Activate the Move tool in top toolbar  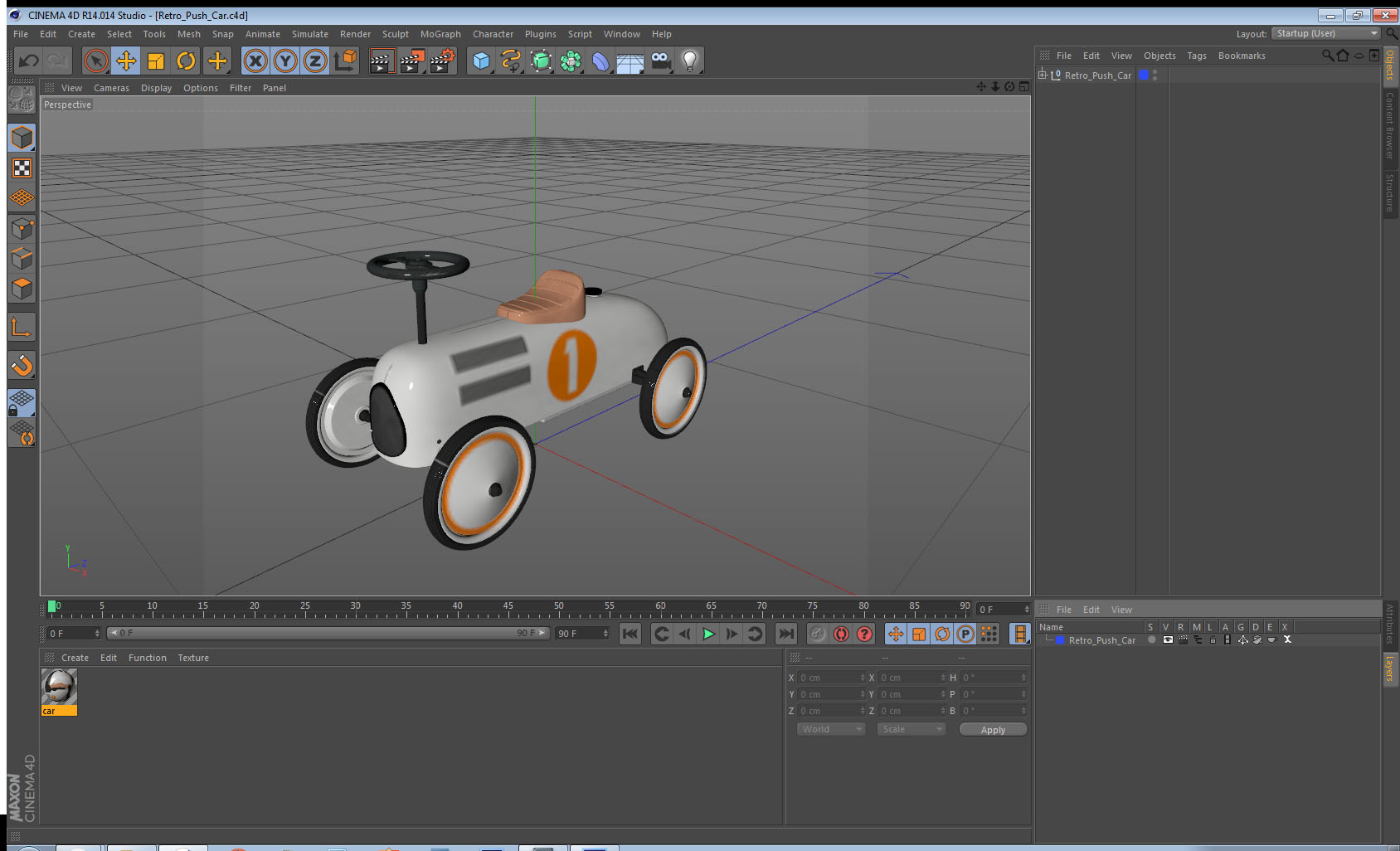[x=126, y=61]
